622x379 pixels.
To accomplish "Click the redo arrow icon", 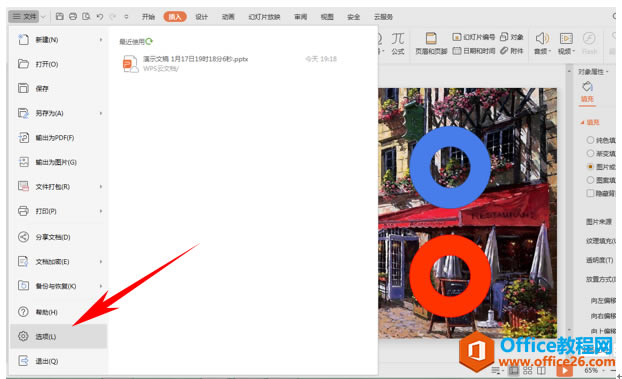I will click(113, 17).
